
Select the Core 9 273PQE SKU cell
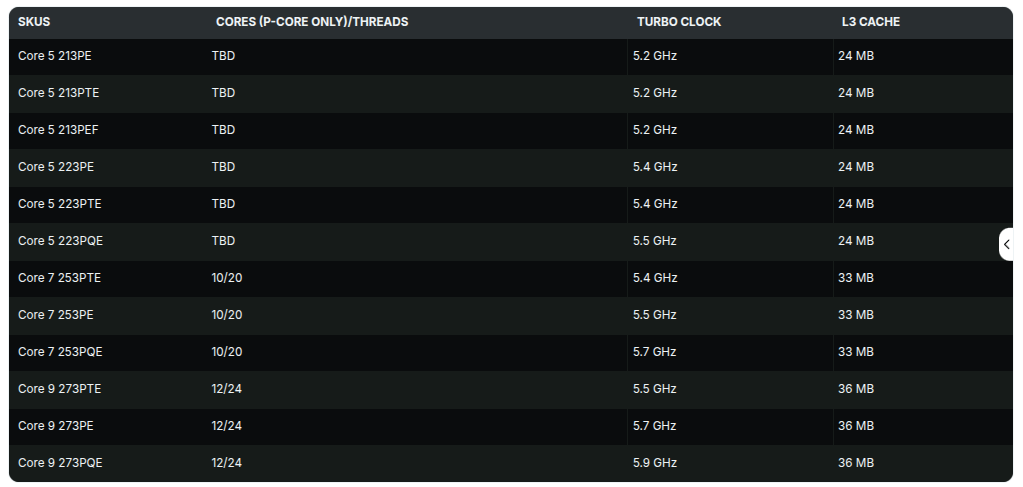pyautogui.click(x=60, y=463)
